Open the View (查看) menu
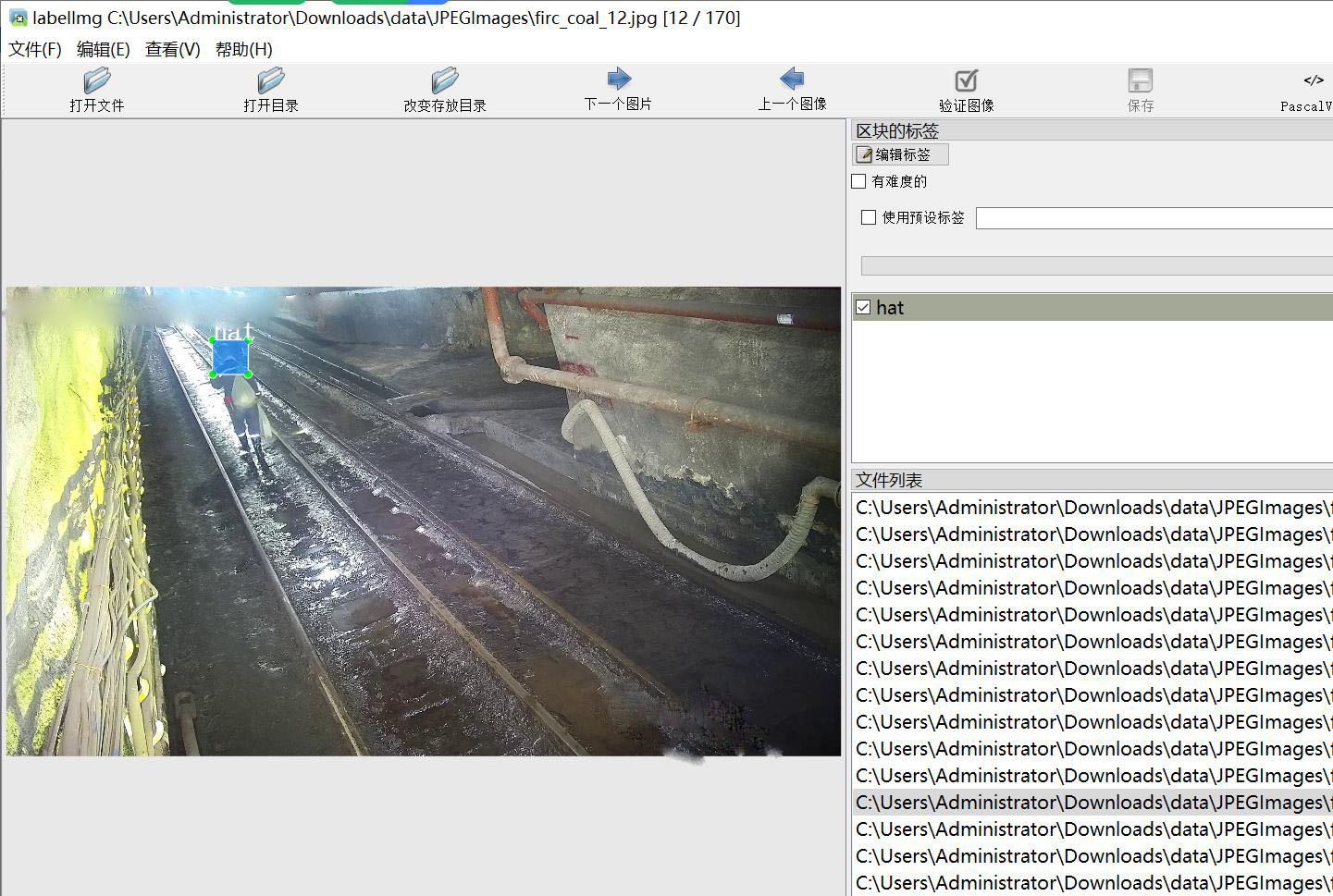Viewport: 1333px width, 896px height. pos(172,49)
